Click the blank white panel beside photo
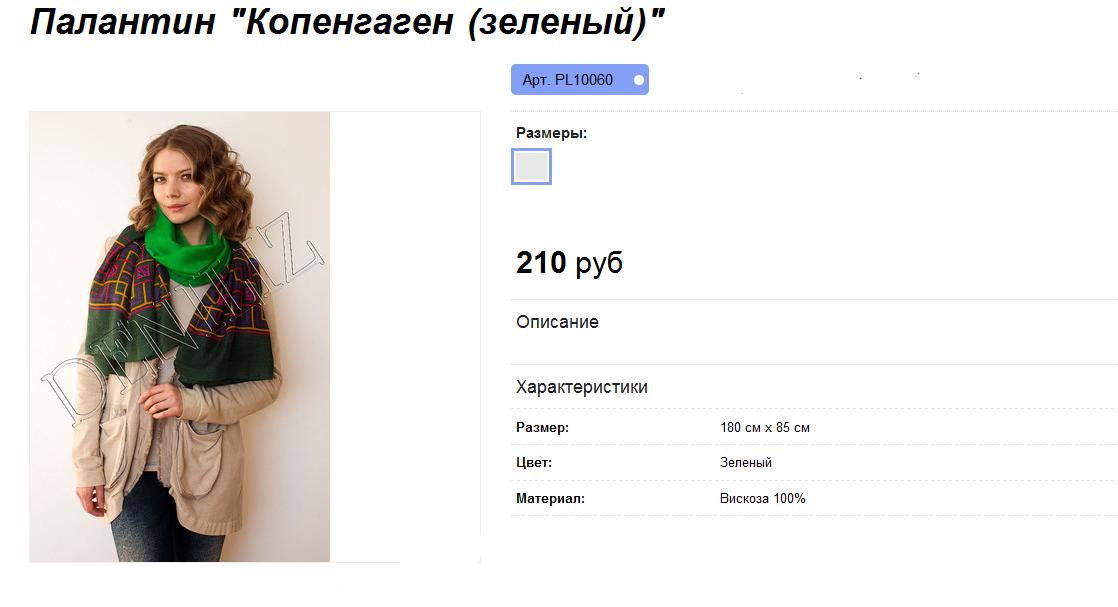The height and width of the screenshot is (607, 1118). click(405, 337)
